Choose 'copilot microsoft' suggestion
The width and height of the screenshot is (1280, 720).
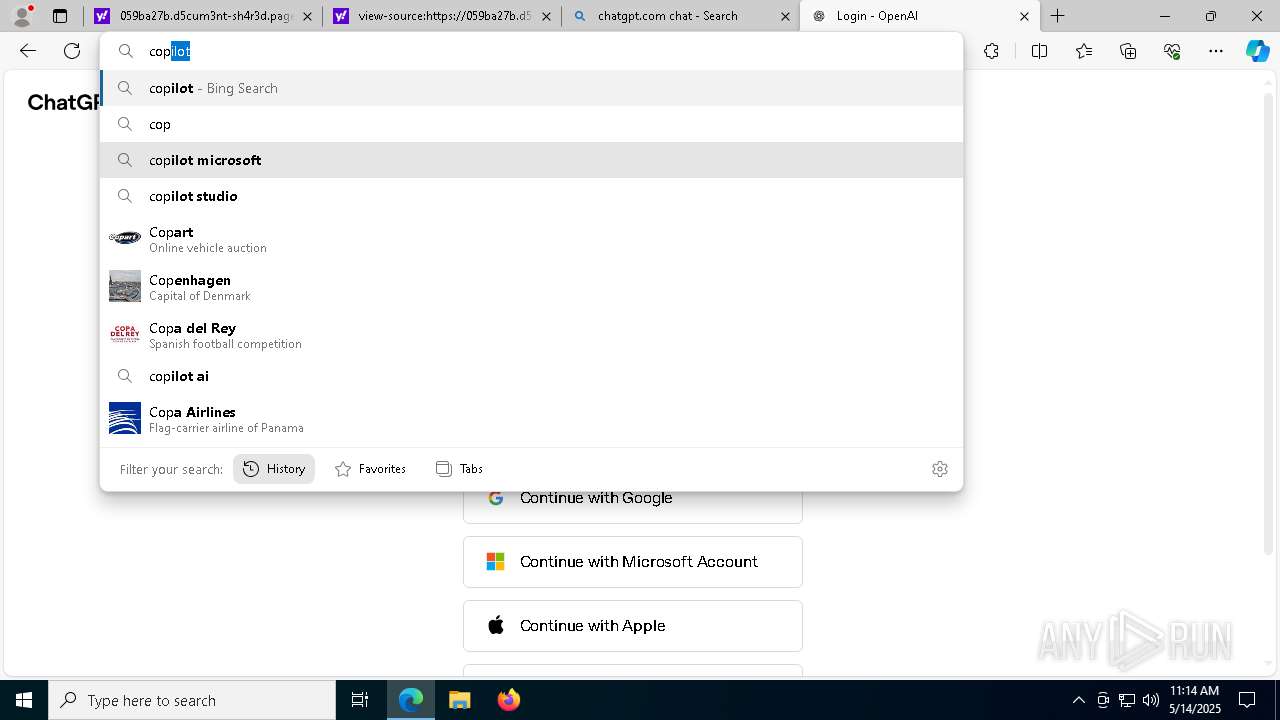[x=531, y=160]
